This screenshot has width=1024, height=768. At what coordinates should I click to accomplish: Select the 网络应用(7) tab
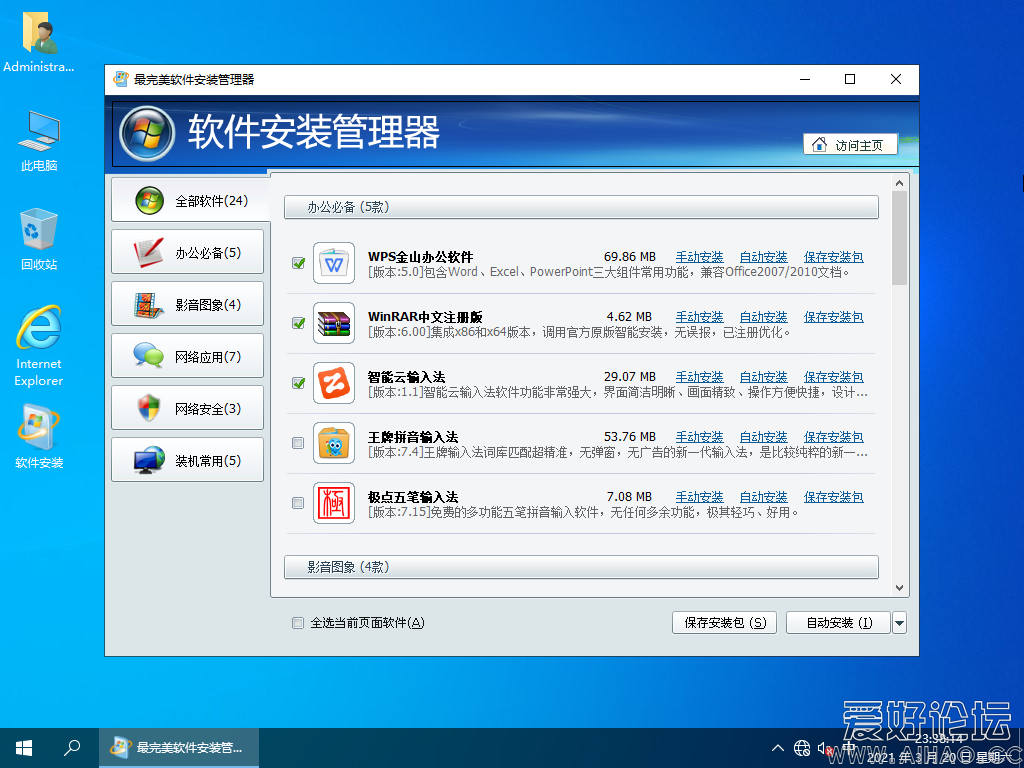click(x=187, y=357)
